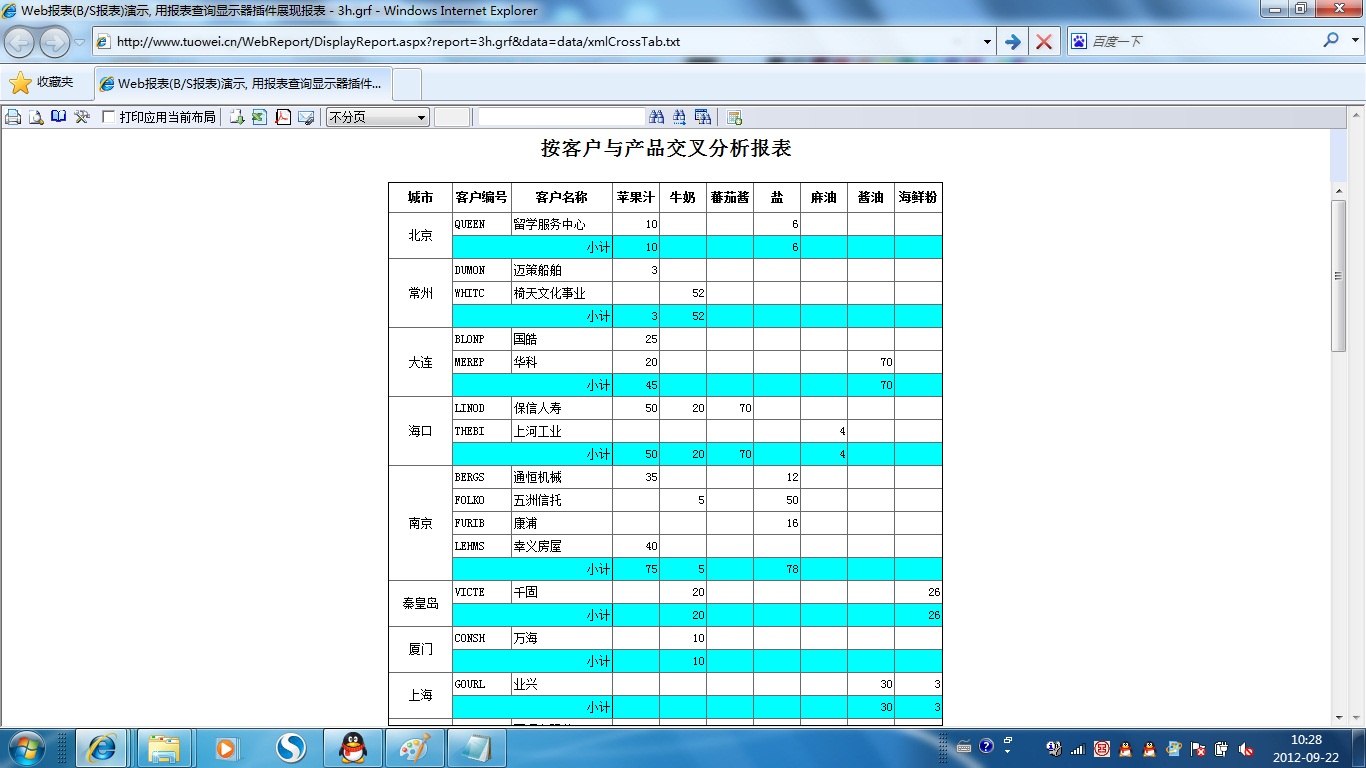The width and height of the screenshot is (1366, 768).
Task: Click the browser back navigation button
Action: (20, 42)
